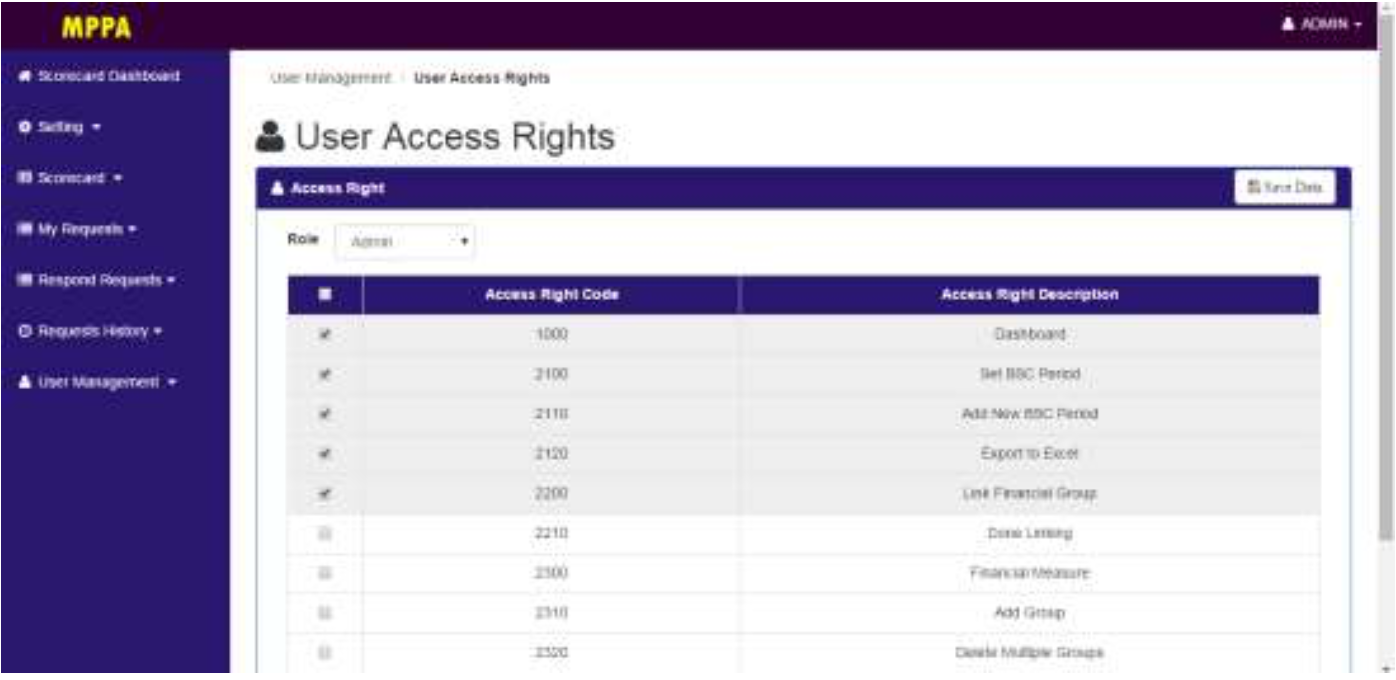
Task: Enable the Done Linking 2210 checkbox
Action: tap(325, 534)
